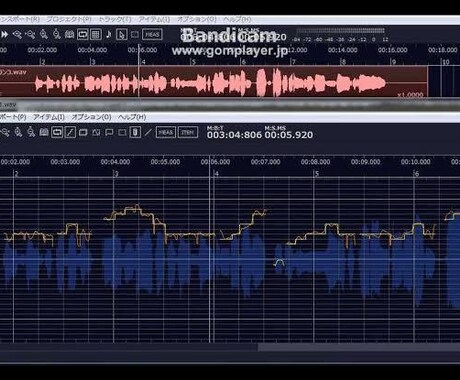The image size is (460, 380).
Task: Click the speech bubble icon in lower toolbar
Action: (x=109, y=133)
